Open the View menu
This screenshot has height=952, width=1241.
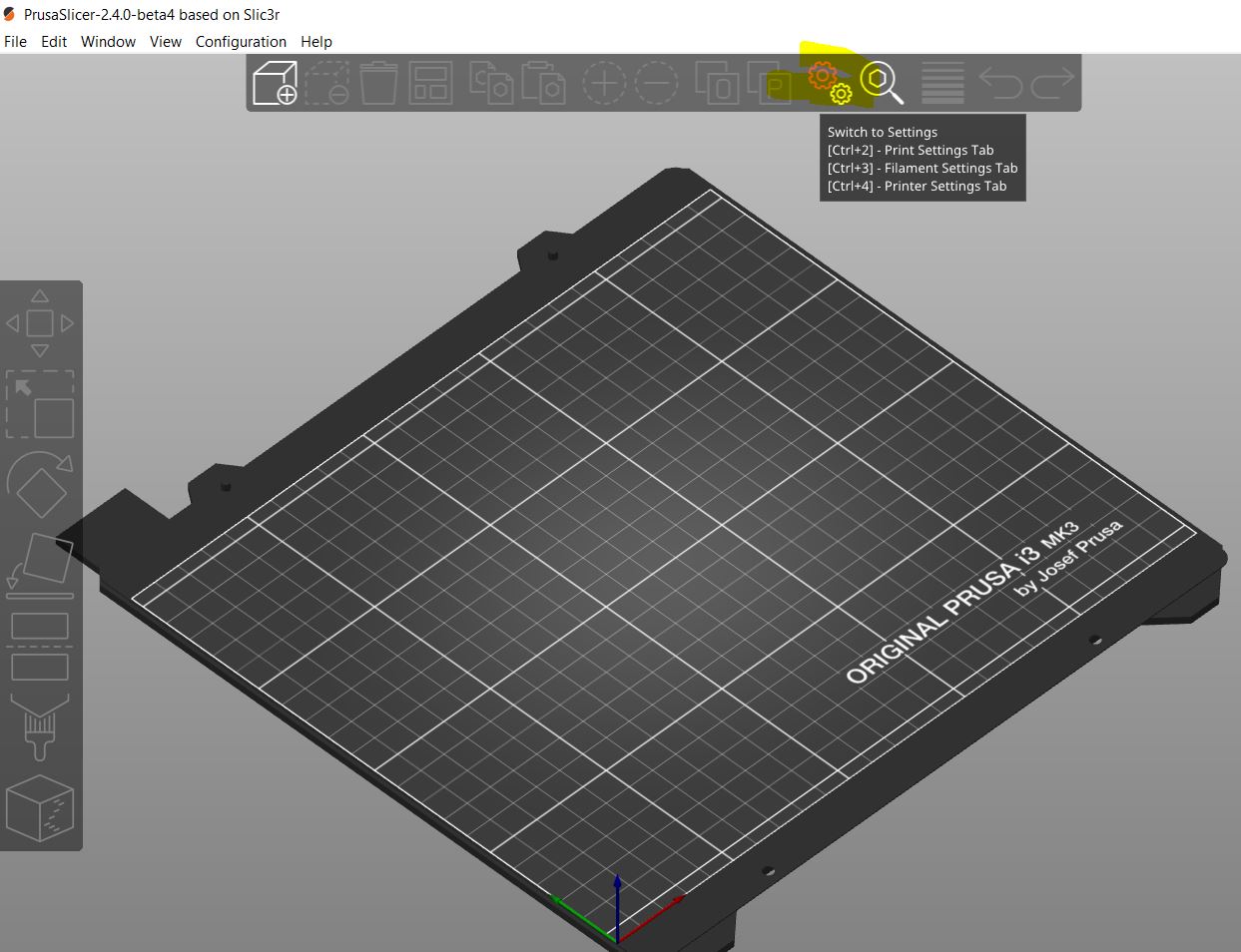click(166, 41)
